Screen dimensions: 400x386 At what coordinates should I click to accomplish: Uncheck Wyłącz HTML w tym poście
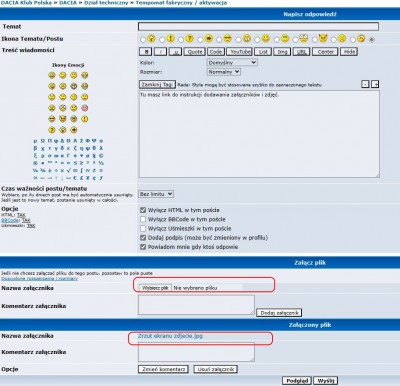(x=143, y=210)
